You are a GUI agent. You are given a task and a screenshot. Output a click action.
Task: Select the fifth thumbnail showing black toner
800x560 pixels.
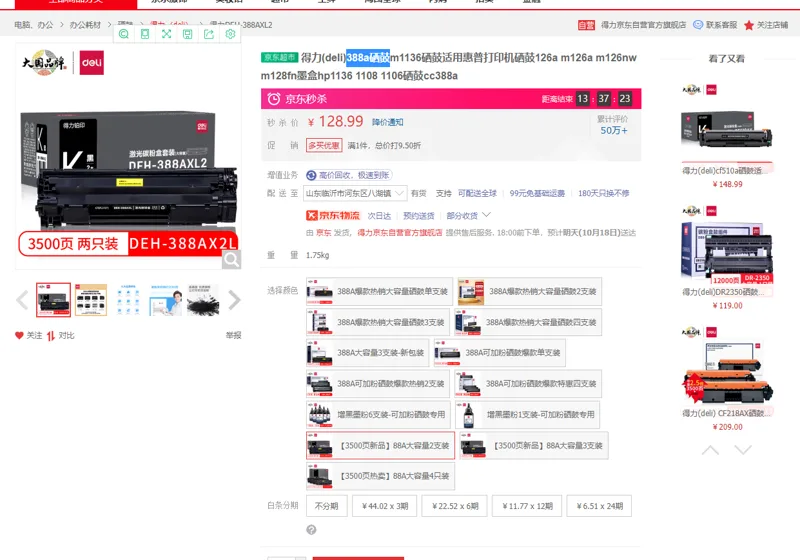point(203,300)
